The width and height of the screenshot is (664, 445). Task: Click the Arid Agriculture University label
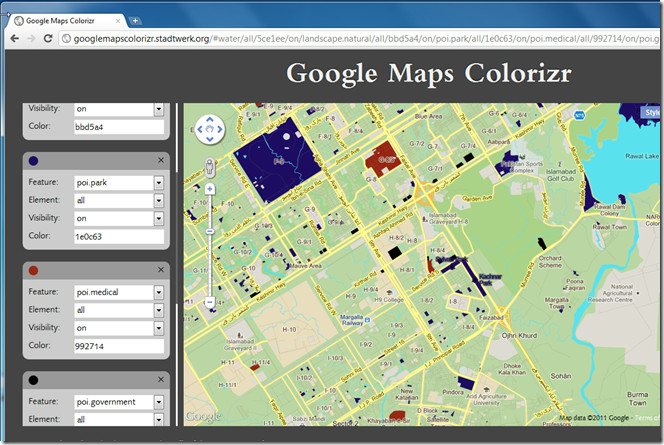(486, 399)
